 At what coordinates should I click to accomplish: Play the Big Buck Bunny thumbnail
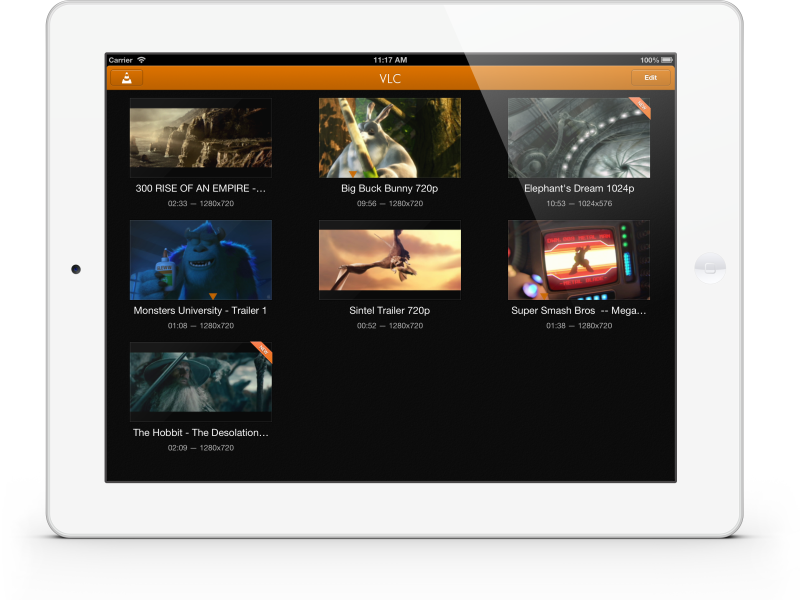click(x=390, y=138)
